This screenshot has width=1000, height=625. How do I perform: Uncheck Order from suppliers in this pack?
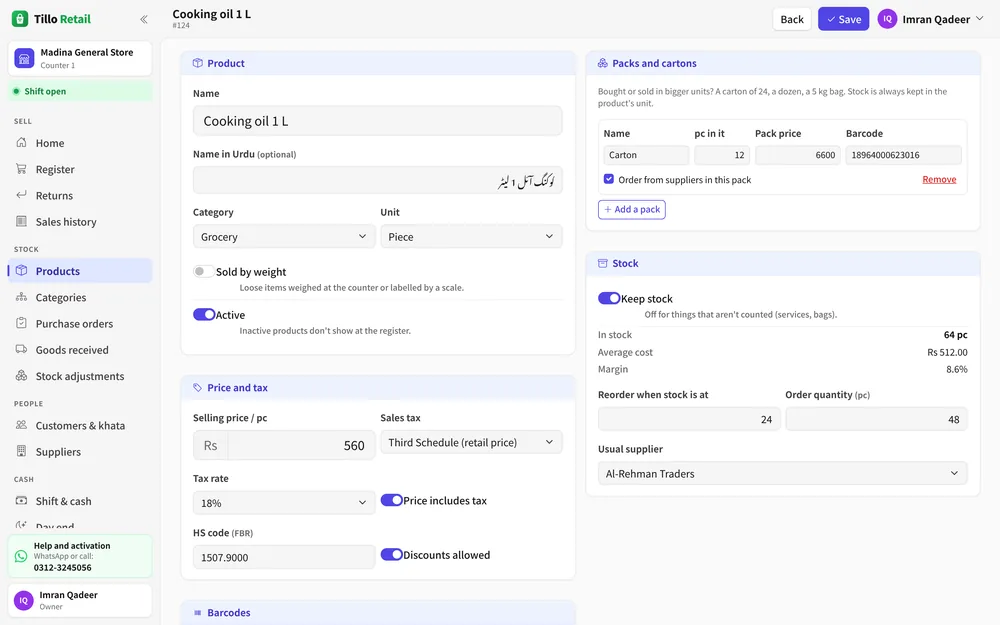click(x=609, y=179)
